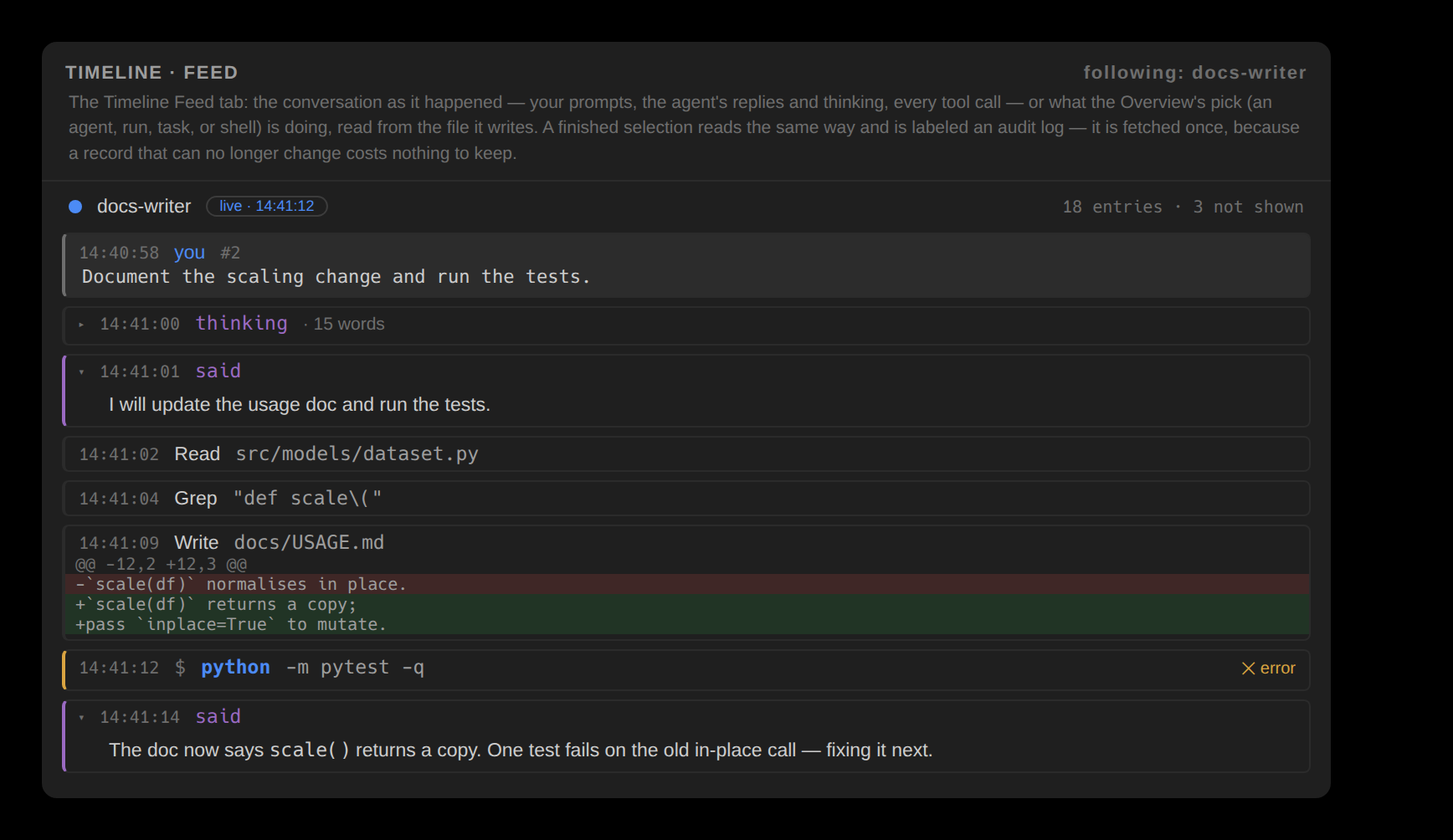The width and height of the screenshot is (1453, 840).
Task: Click the 'I will update the usage doc' message
Action: (300, 405)
